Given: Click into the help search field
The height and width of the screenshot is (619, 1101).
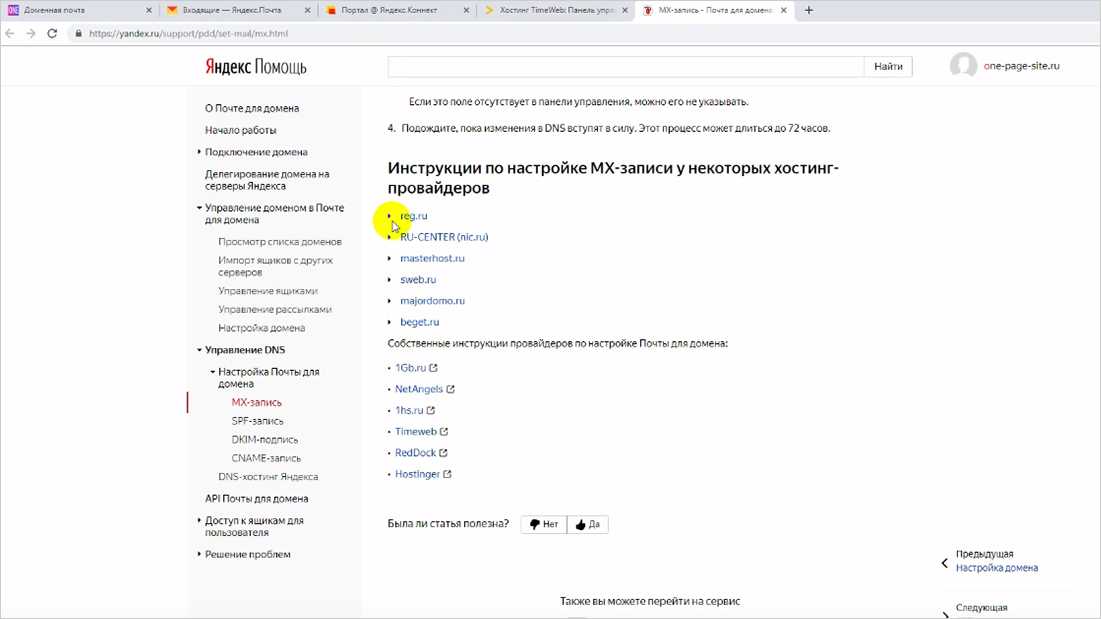Looking at the screenshot, I should tap(626, 66).
